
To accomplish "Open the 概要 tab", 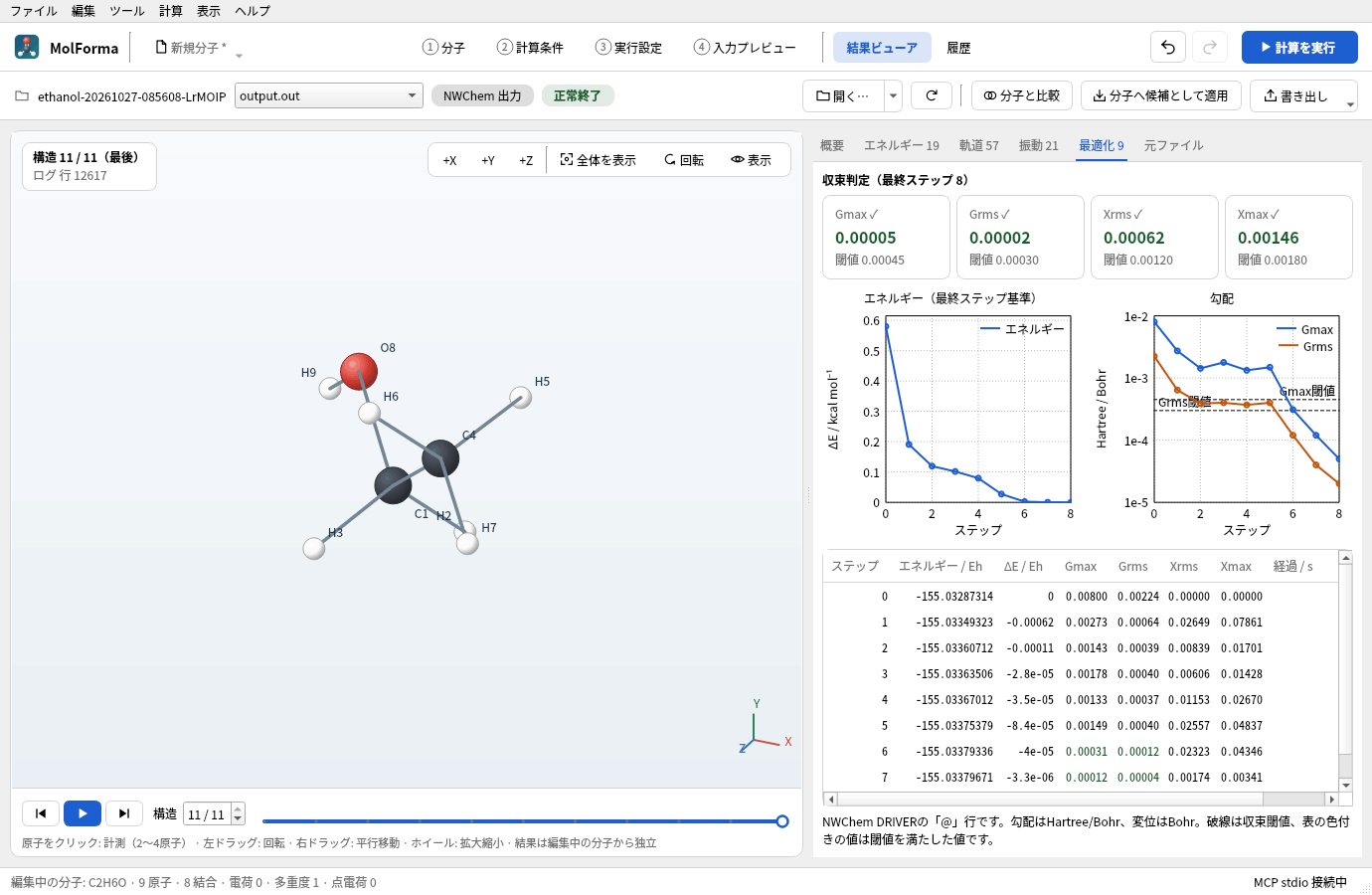I will click(832, 145).
